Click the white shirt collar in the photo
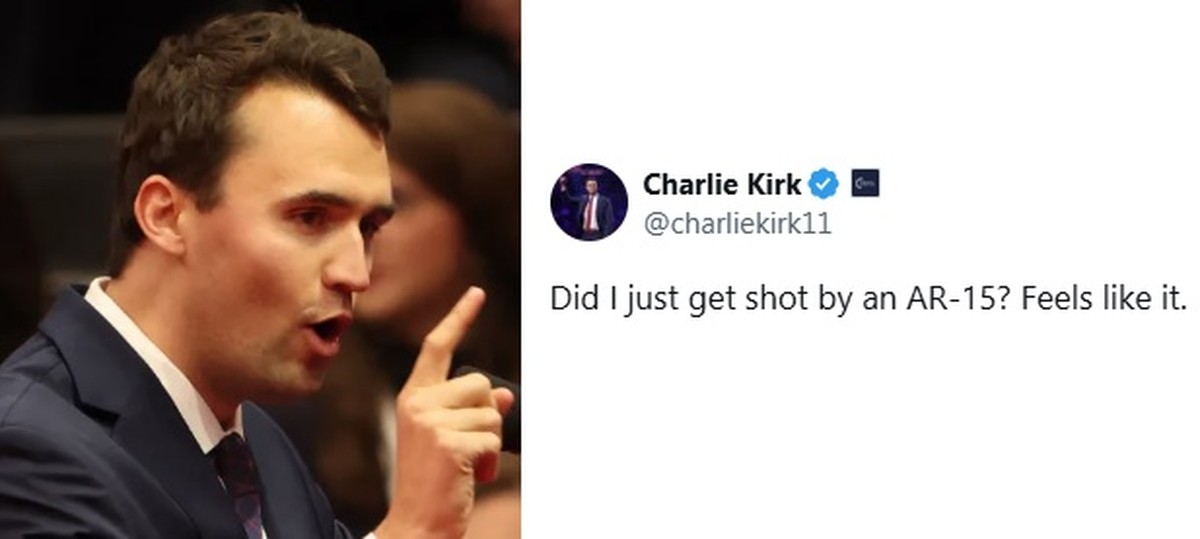 (150, 360)
